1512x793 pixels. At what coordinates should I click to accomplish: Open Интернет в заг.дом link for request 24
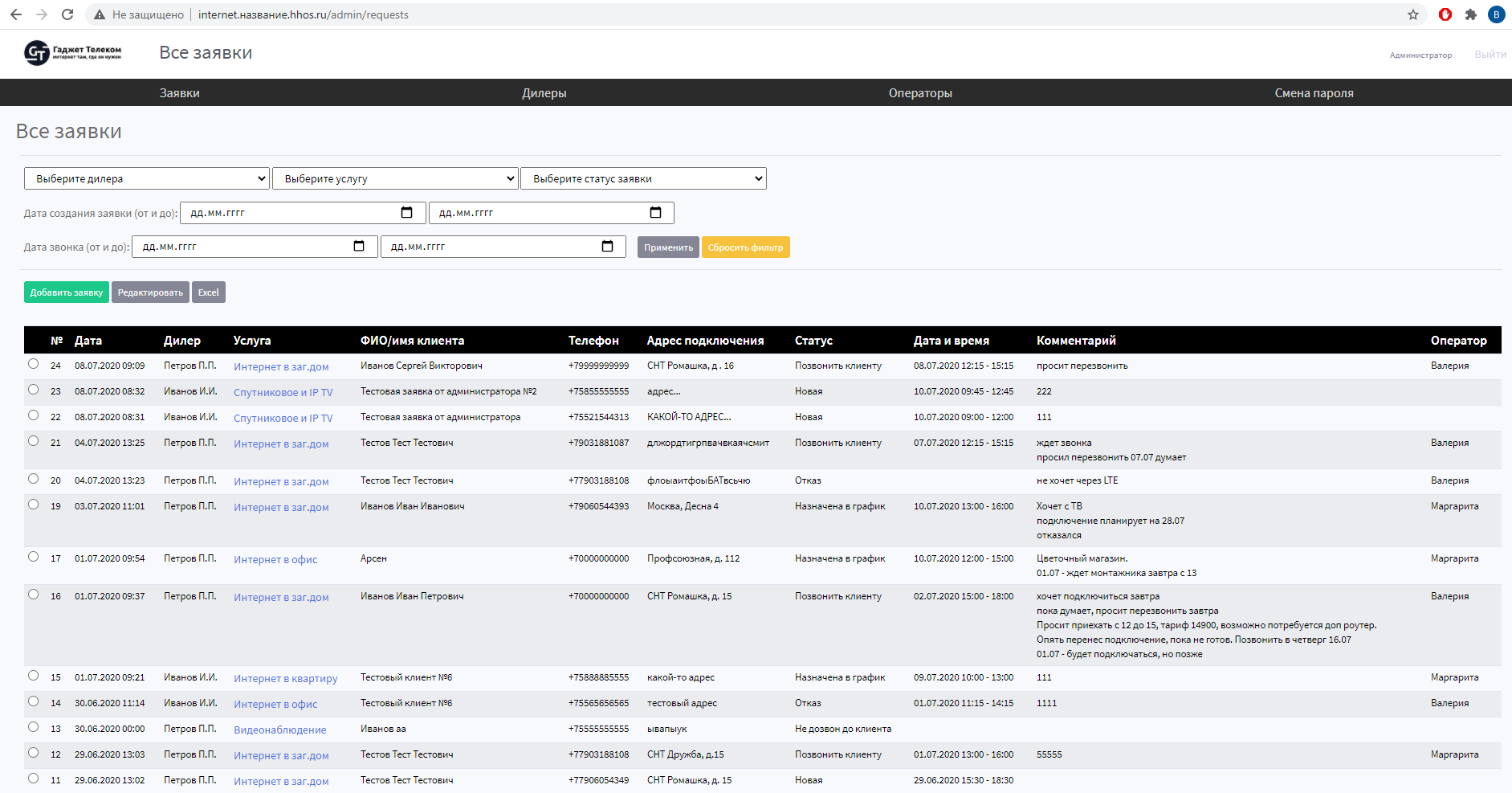pyautogui.click(x=281, y=367)
